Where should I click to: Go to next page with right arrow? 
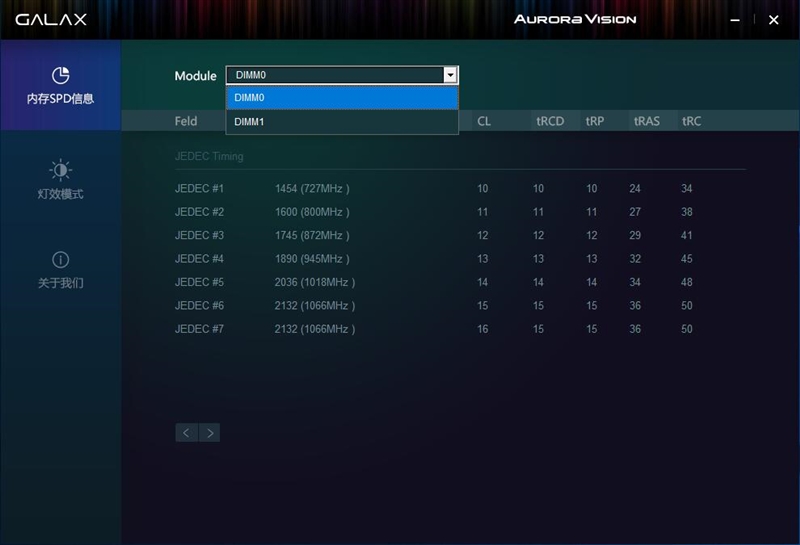pos(210,433)
